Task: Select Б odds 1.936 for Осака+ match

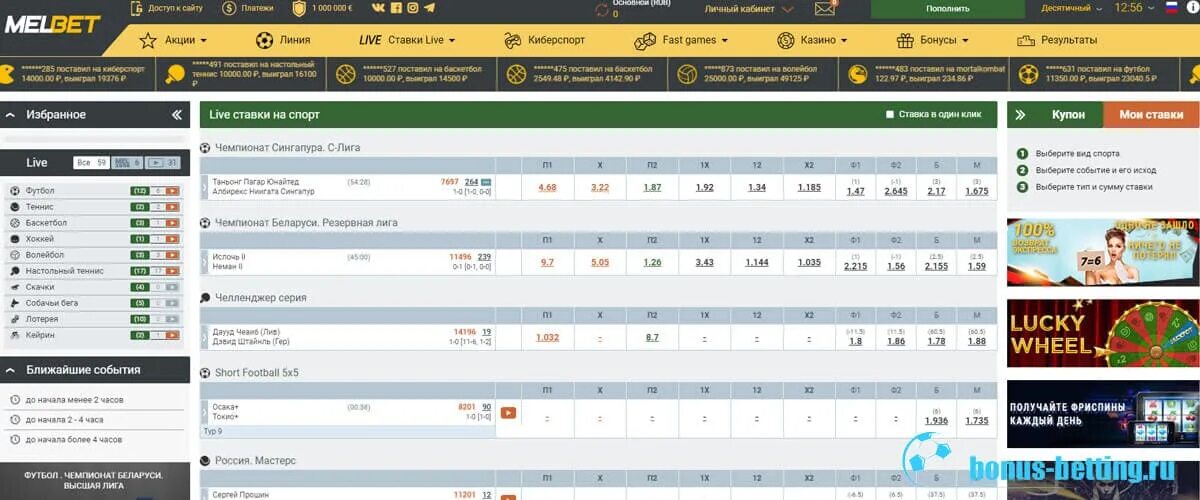Action: click(x=936, y=420)
